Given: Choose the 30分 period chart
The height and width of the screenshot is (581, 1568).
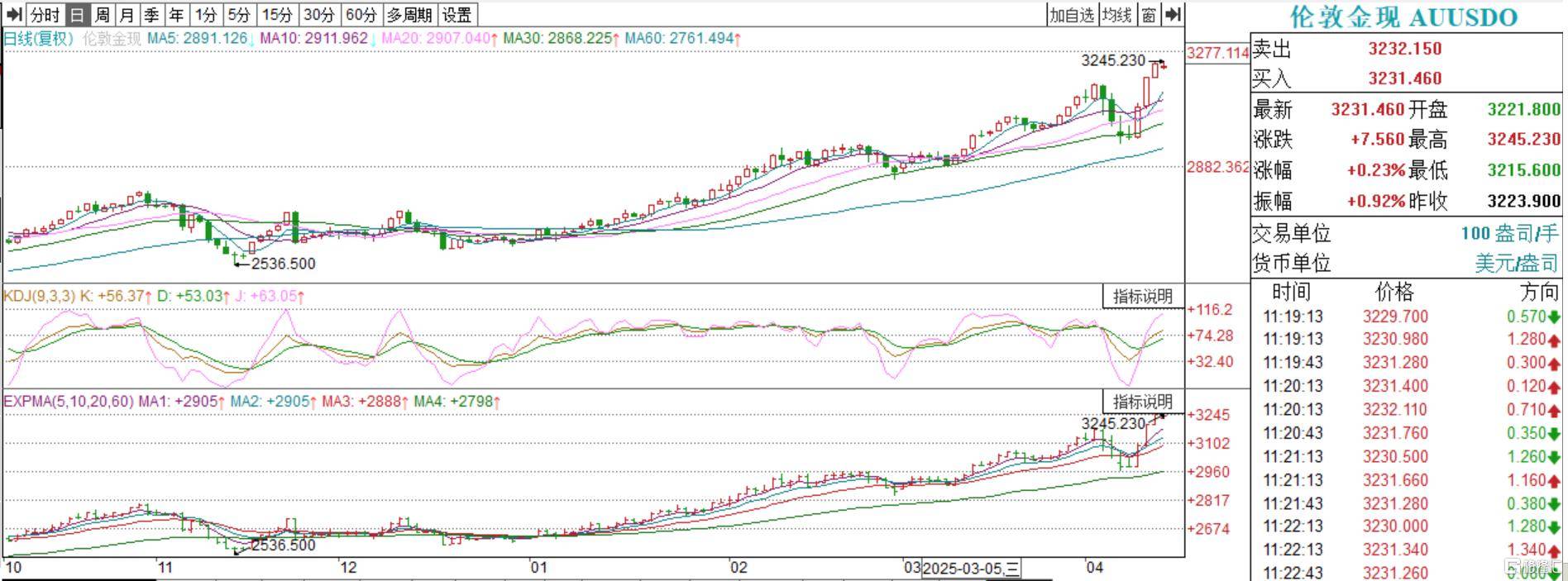Looking at the screenshot, I should tap(318, 15).
